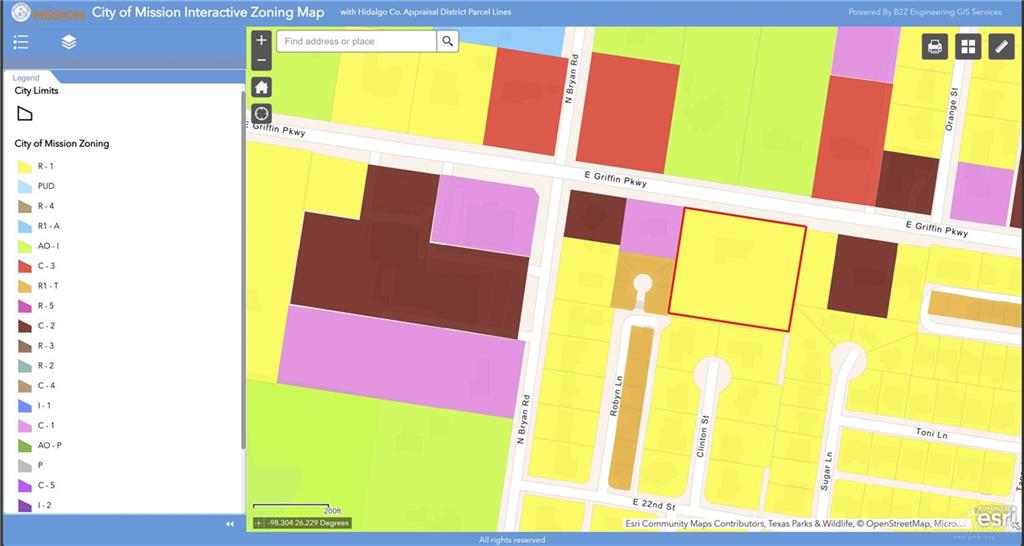This screenshot has height=546, width=1024.
Task: Zoom out with the minus button
Action: pos(261,60)
